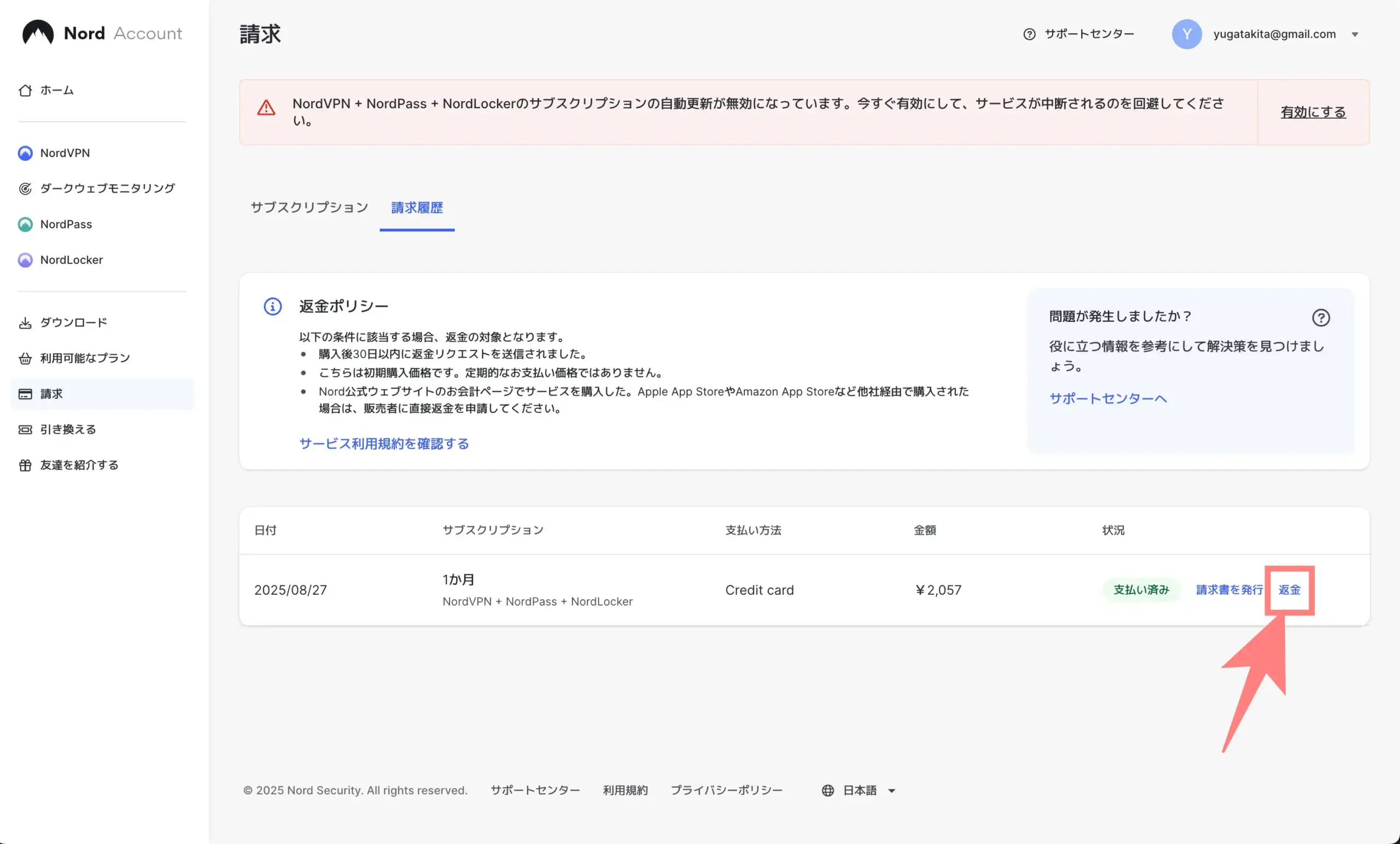Viewport: 1400px width, 844px height.
Task: Click the red warning triangle icon
Action: coord(266,108)
